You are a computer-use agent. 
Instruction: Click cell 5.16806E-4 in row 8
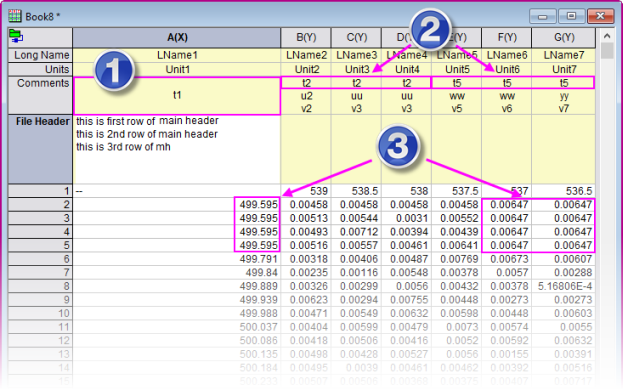pyautogui.click(x=563, y=286)
